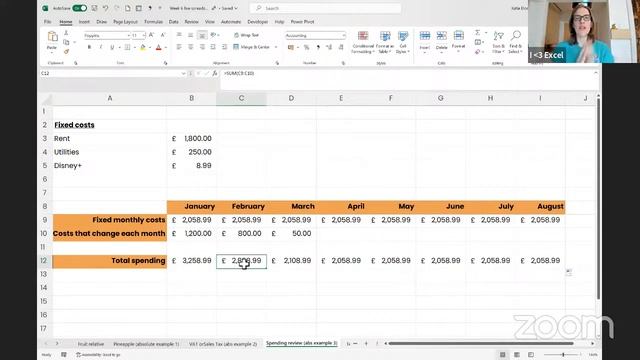Open Conditional Formatting menu
This screenshot has height=360, width=640.
(x=363, y=42)
